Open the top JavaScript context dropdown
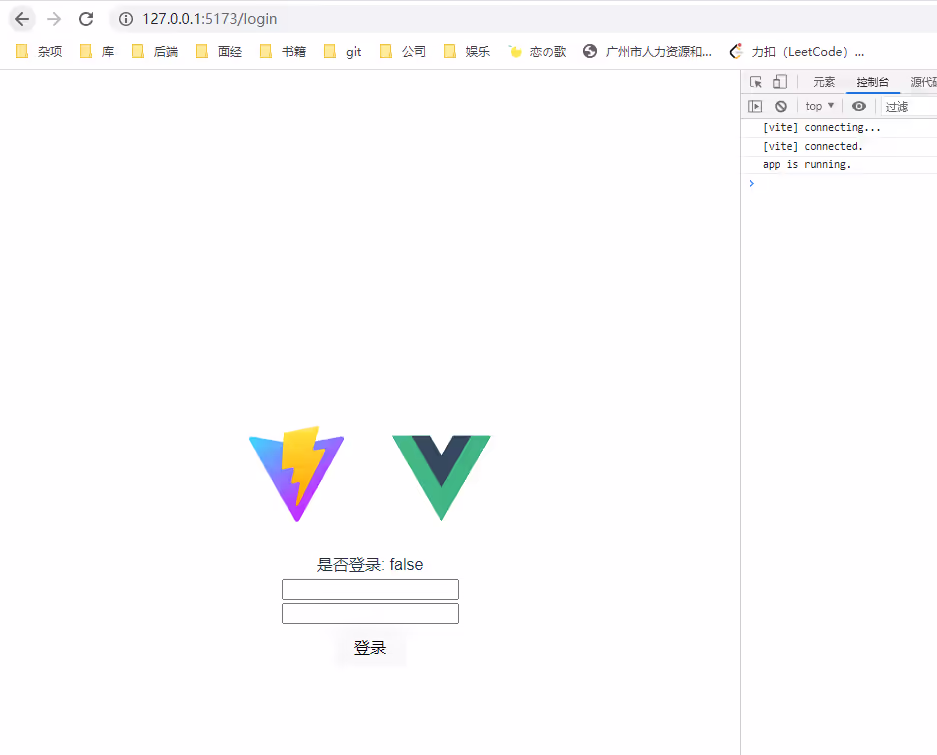 (x=819, y=106)
